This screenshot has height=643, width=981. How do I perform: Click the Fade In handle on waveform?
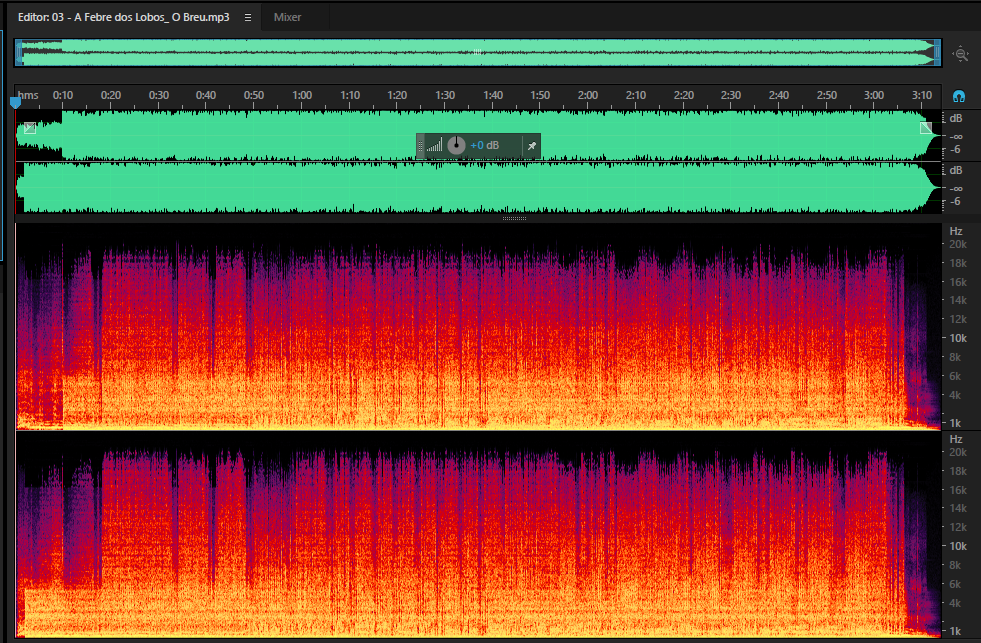pyautogui.click(x=30, y=128)
